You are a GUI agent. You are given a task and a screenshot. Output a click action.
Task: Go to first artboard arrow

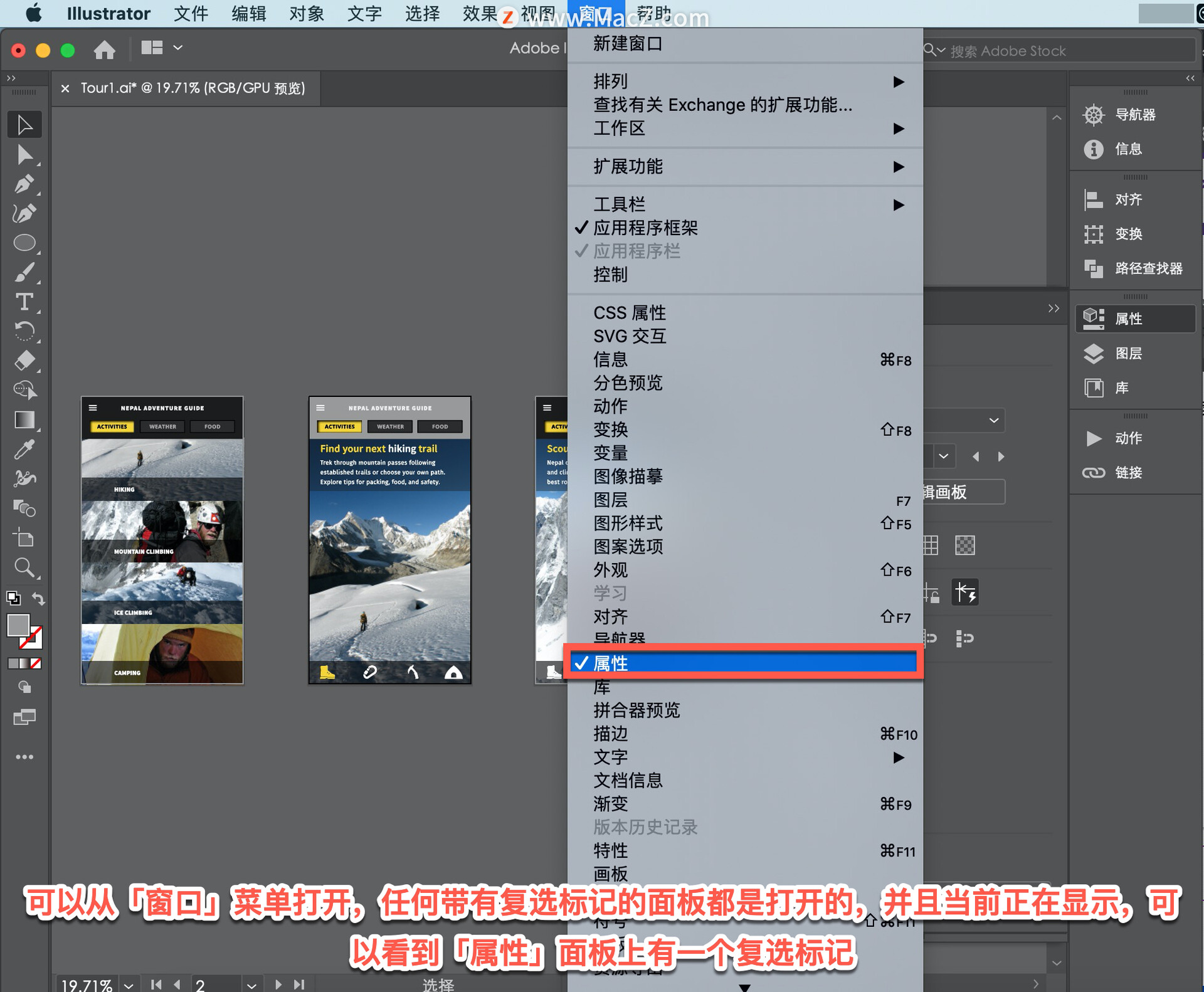coord(156,984)
